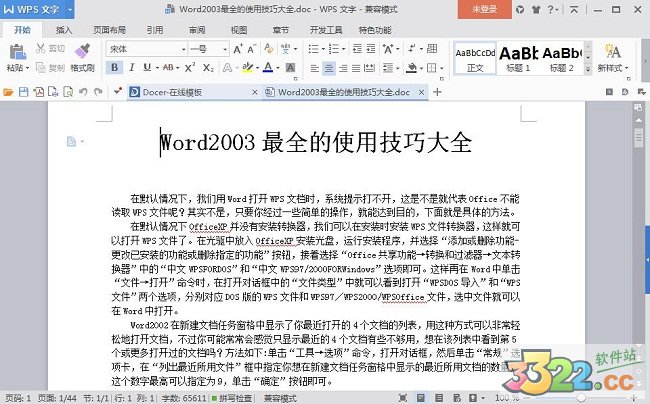Open folder icon in quick access bar

point(8,92)
